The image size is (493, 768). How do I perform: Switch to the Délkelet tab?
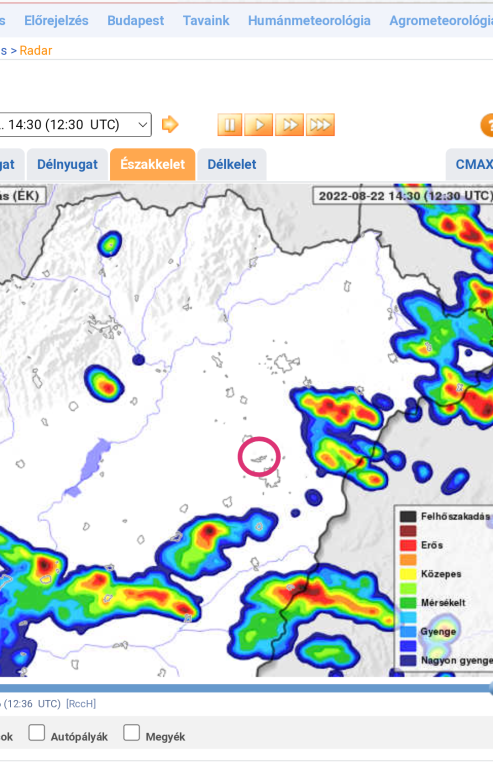(232, 165)
